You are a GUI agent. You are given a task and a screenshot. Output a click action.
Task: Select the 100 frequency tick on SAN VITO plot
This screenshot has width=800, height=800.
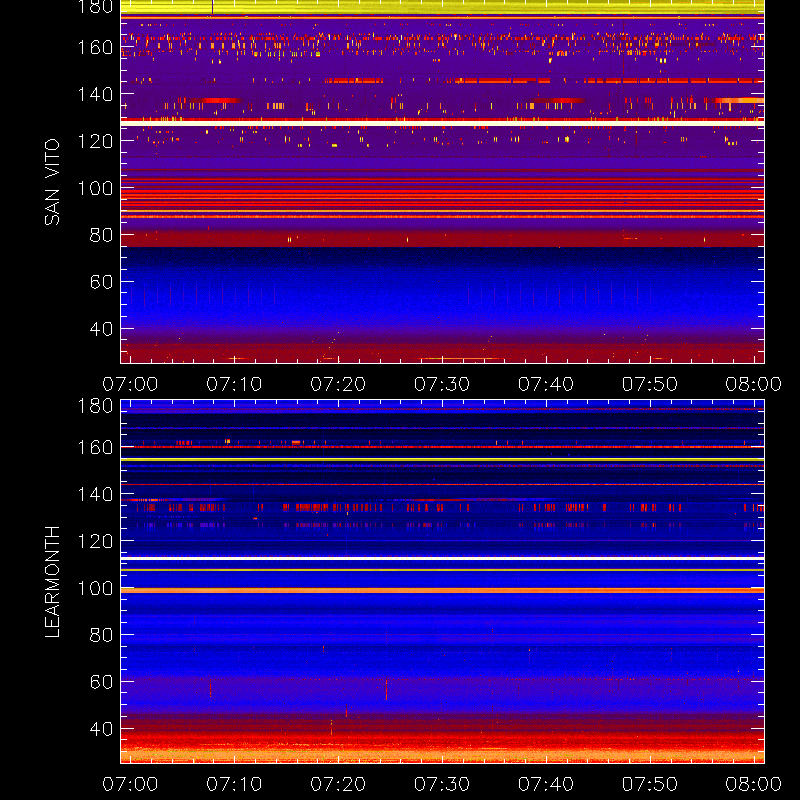(95, 188)
